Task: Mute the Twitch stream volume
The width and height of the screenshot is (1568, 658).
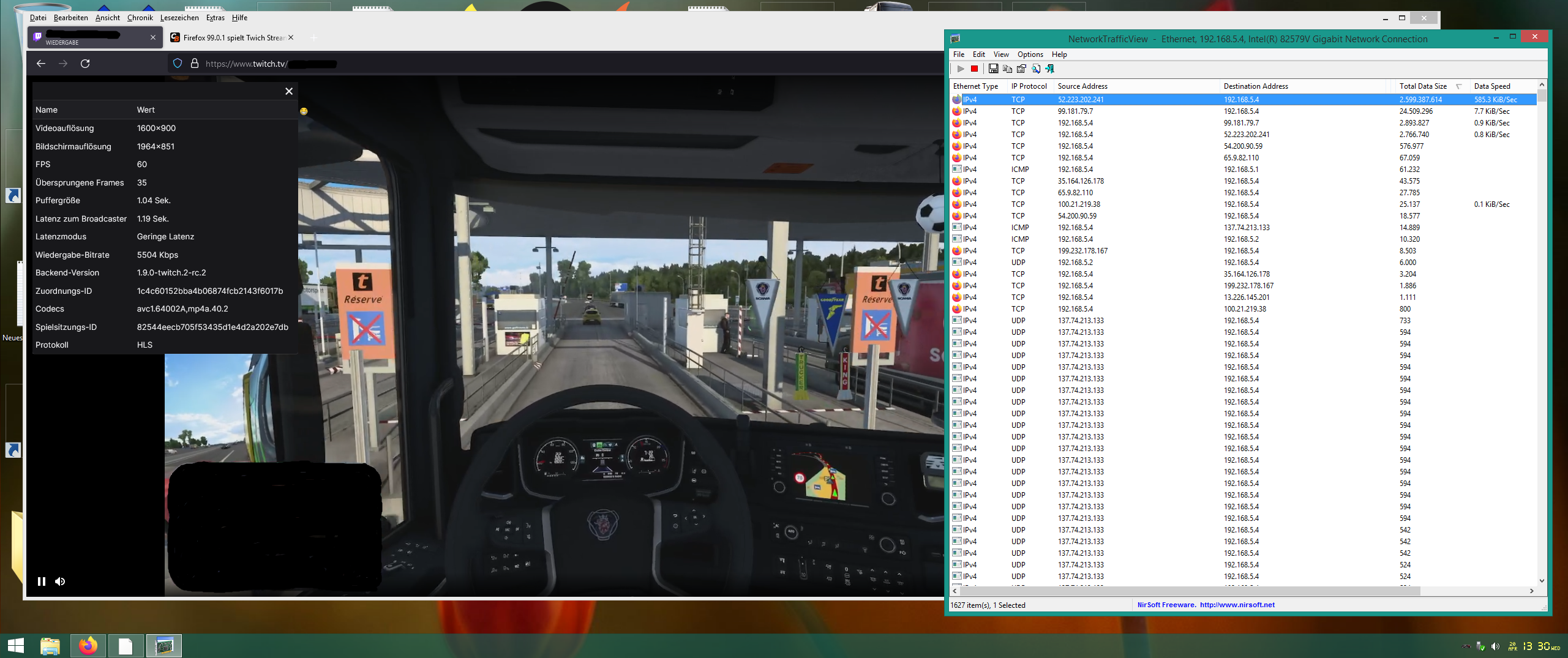Action: point(60,581)
